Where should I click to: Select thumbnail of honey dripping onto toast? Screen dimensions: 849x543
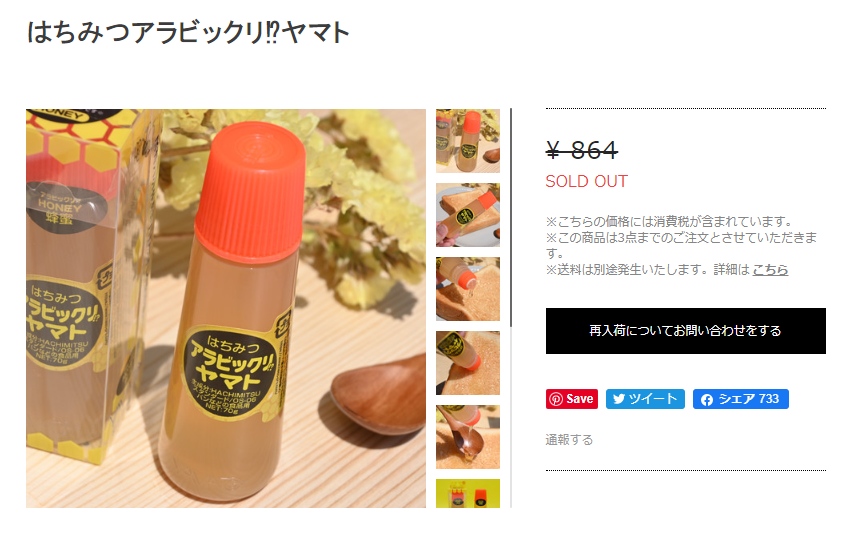[x=468, y=289]
